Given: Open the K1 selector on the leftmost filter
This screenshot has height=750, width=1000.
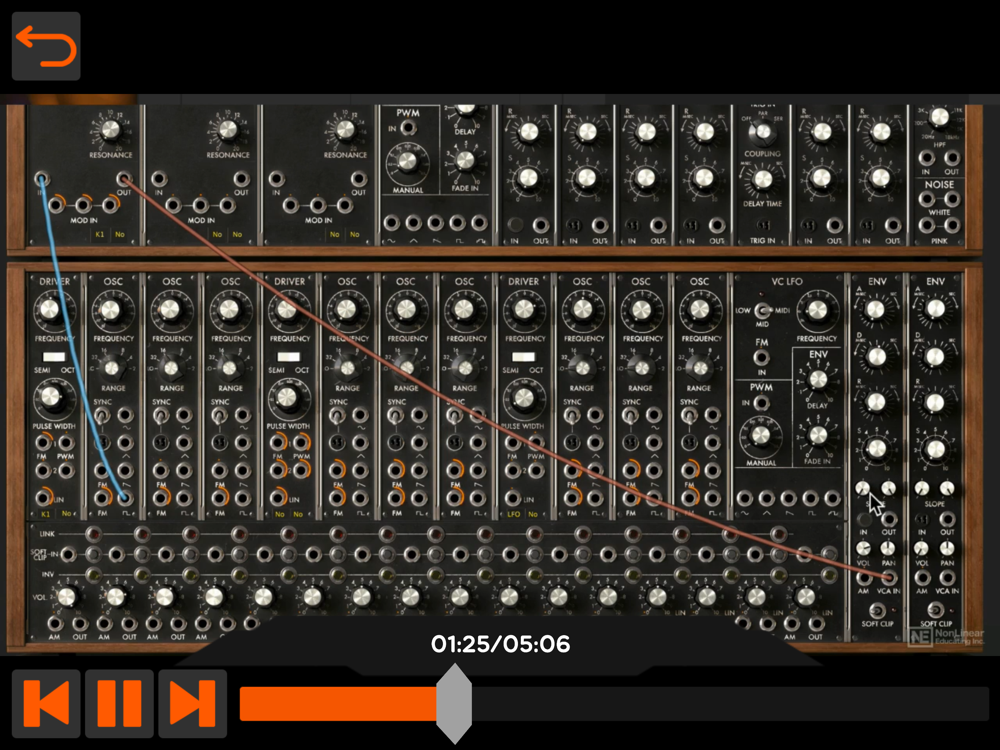Looking at the screenshot, I should click(x=99, y=235).
